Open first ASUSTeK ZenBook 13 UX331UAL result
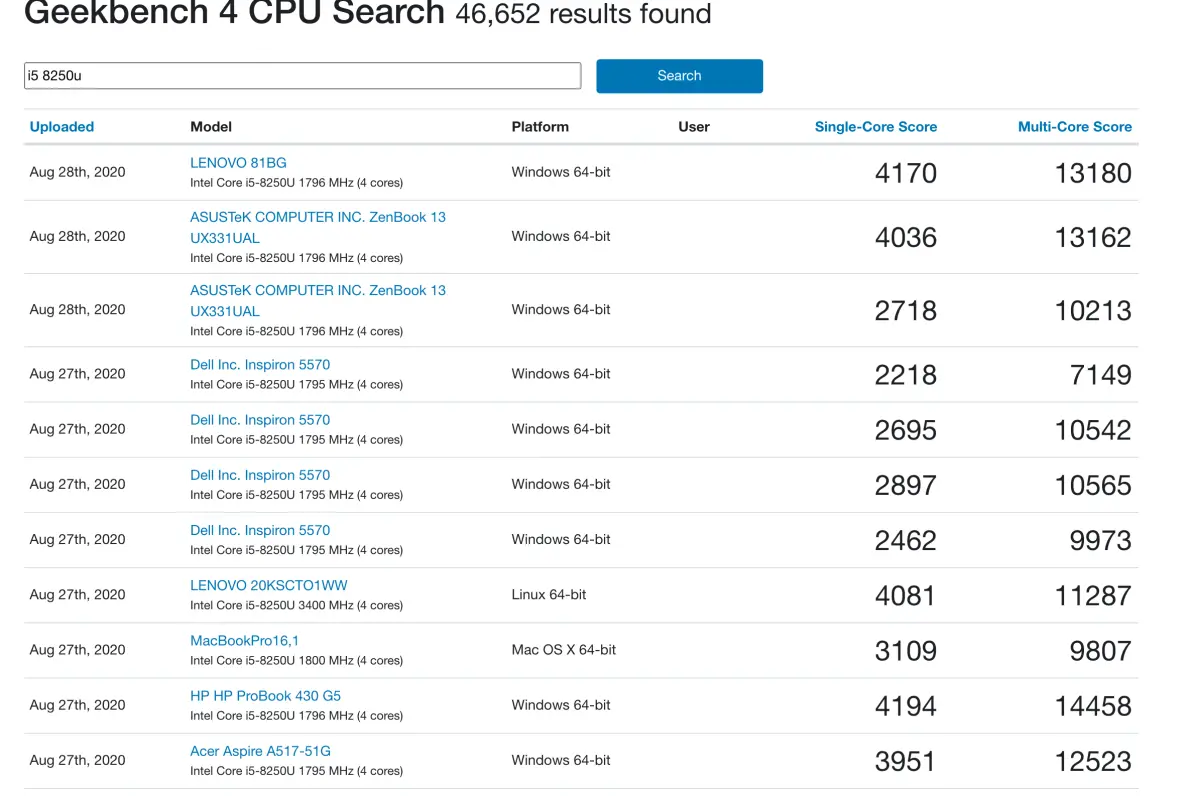Screen dimensions: 1192x797 click(x=318, y=227)
